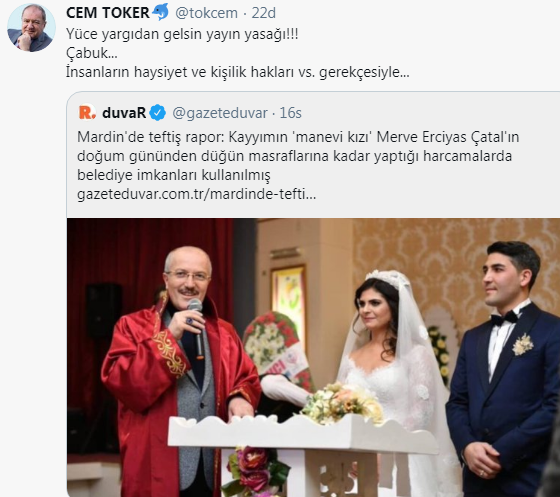Click the duvaR orange R logo
This screenshot has height=497, width=560.
click(x=87, y=112)
